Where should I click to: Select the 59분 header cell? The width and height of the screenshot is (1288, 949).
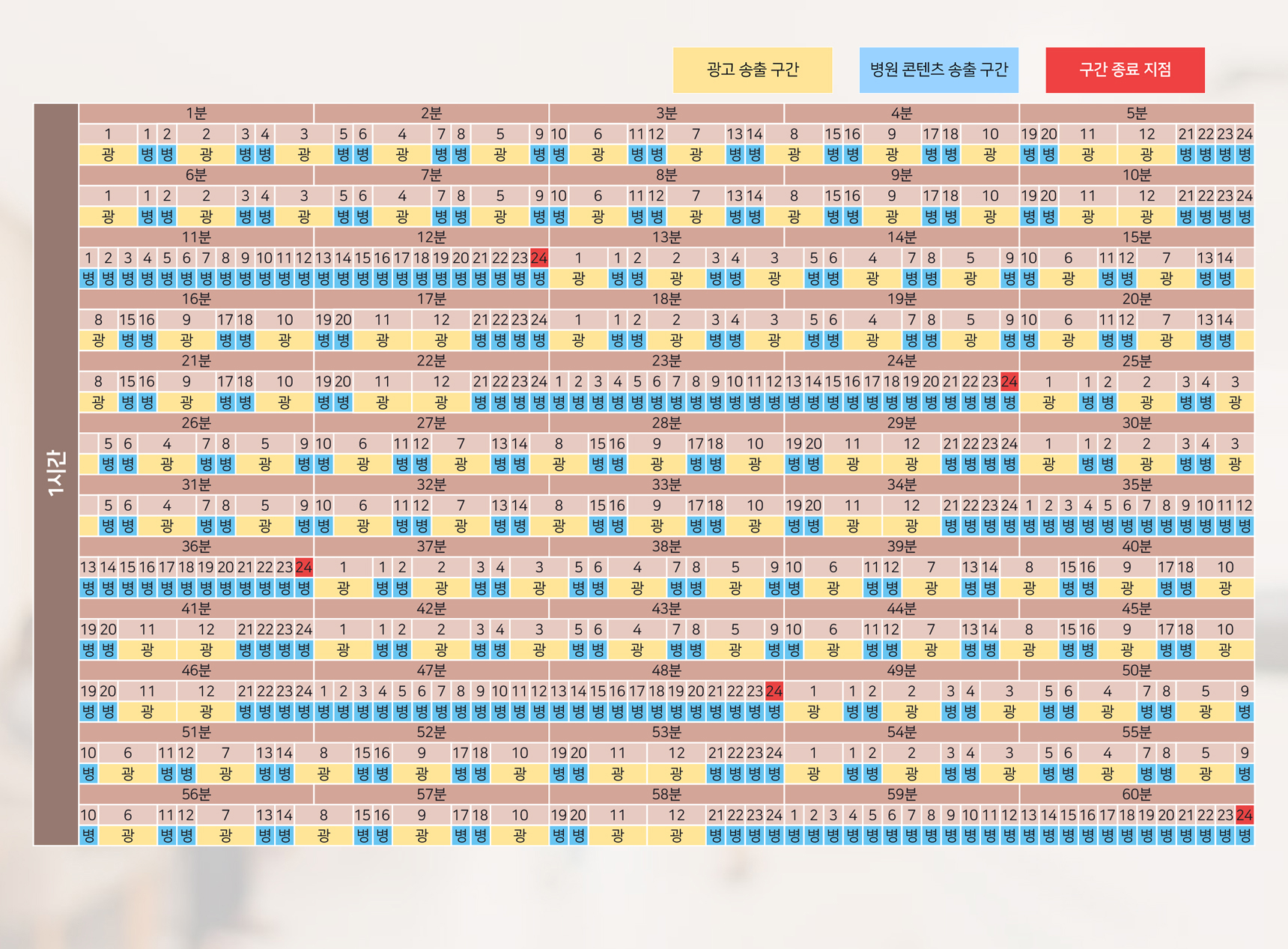(x=901, y=794)
